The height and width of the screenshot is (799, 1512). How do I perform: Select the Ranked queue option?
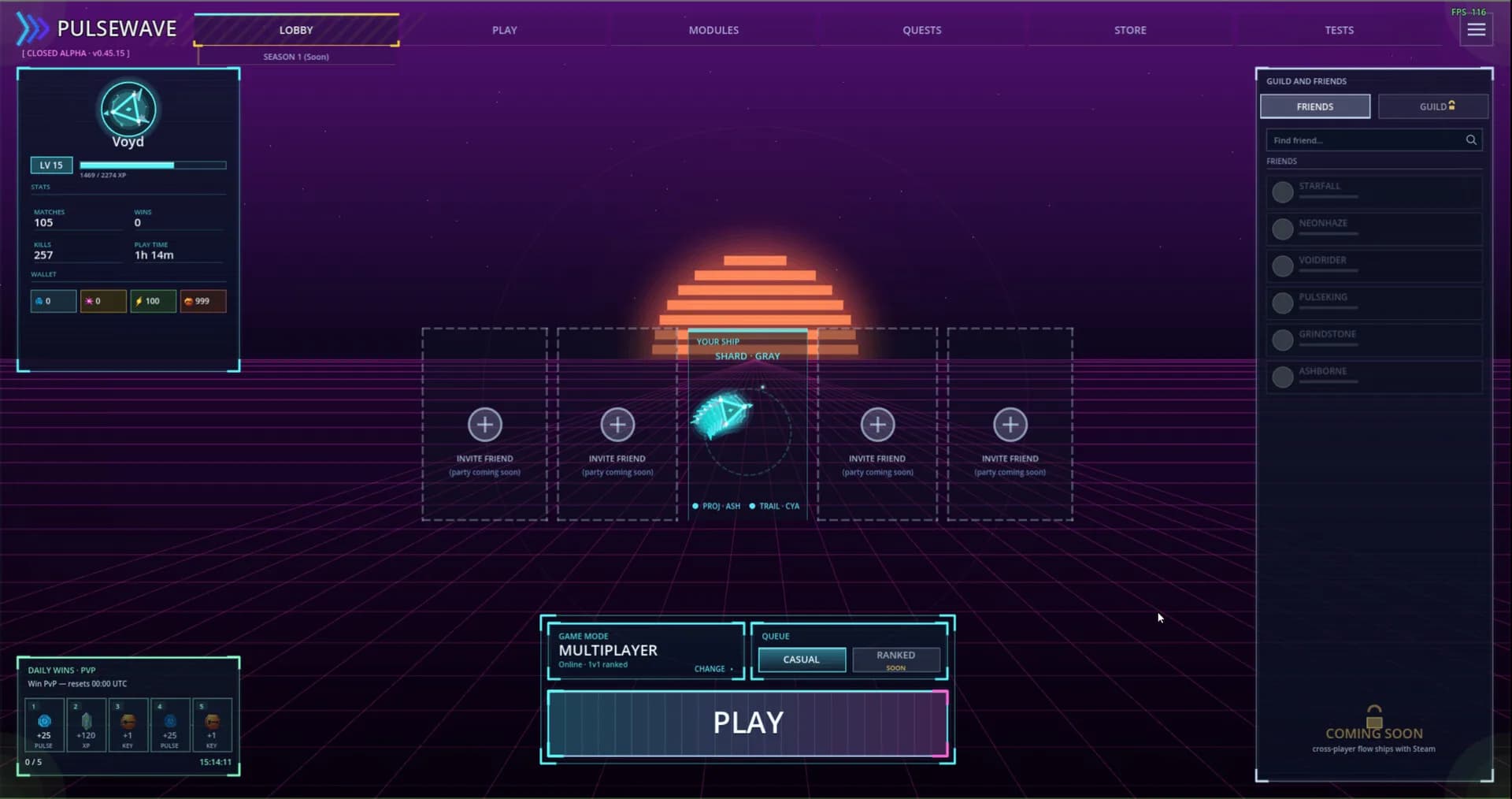(896, 660)
